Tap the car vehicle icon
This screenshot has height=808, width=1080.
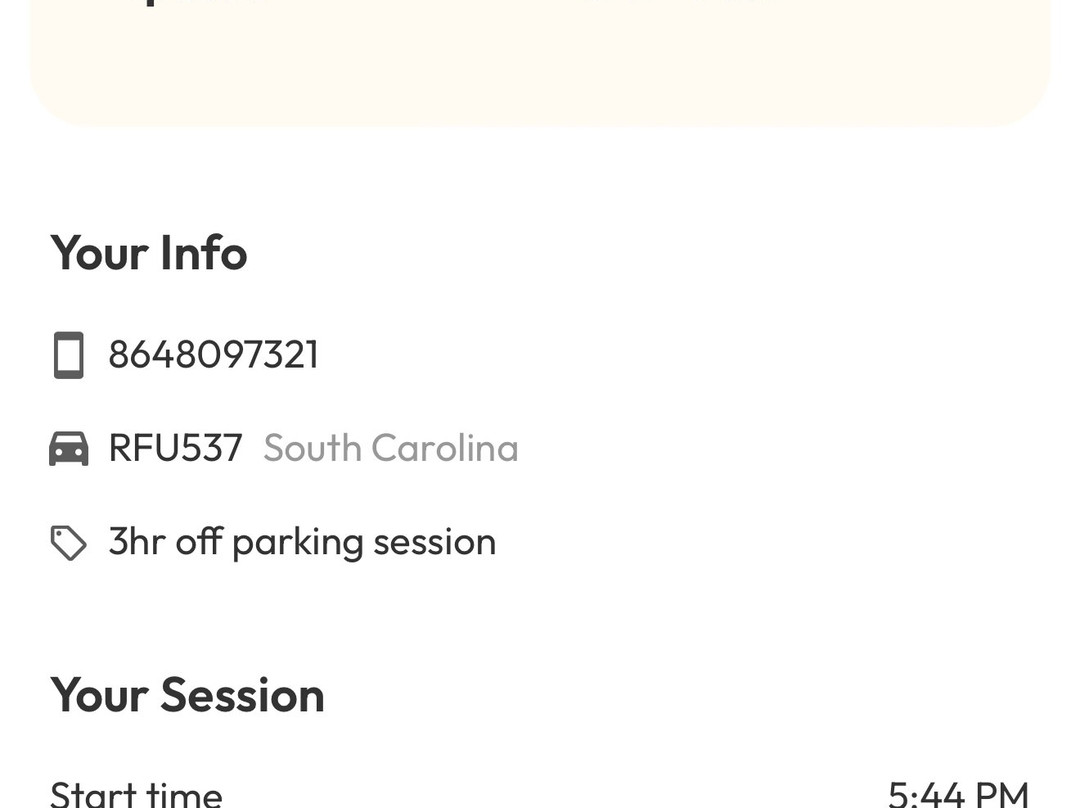tap(68, 449)
